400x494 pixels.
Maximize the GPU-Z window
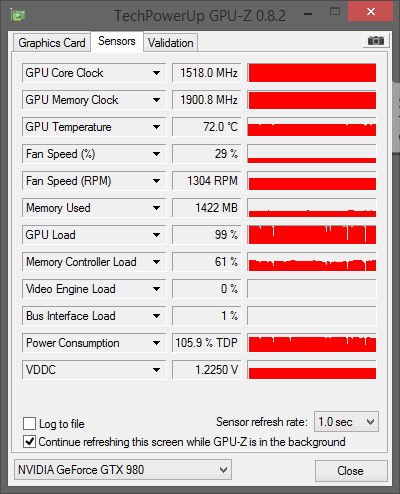coord(335,12)
